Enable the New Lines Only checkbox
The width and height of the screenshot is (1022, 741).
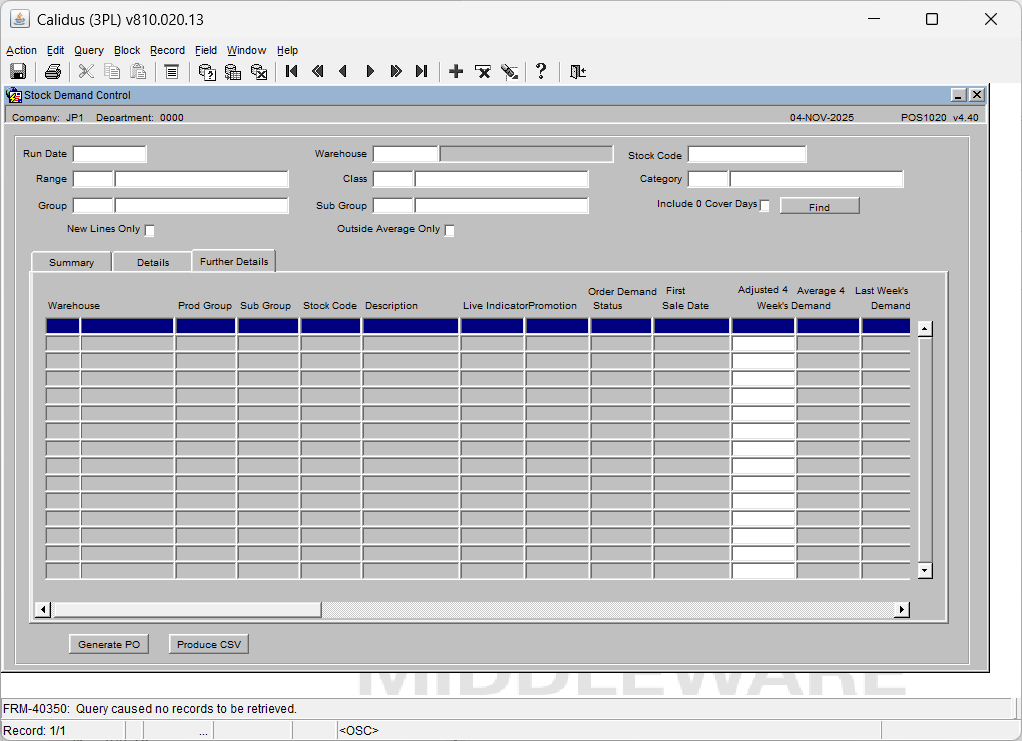click(x=150, y=231)
